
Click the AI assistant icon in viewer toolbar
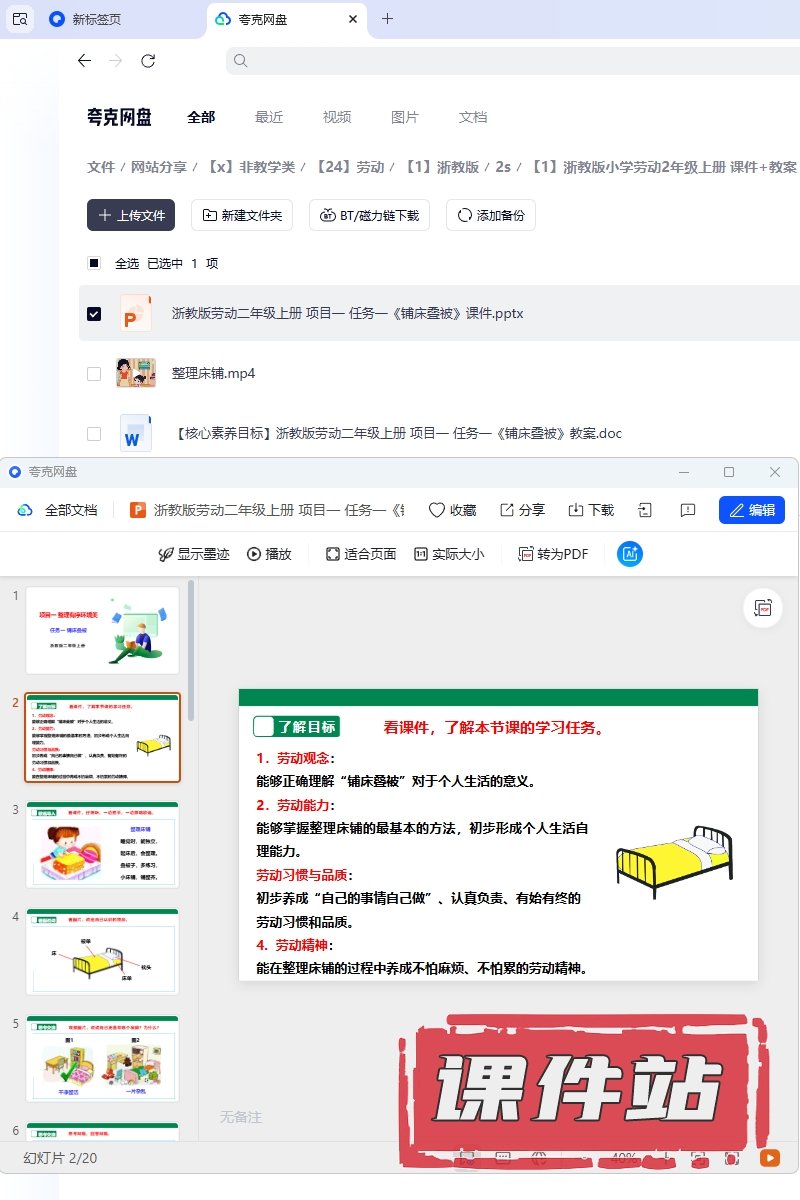tap(630, 554)
